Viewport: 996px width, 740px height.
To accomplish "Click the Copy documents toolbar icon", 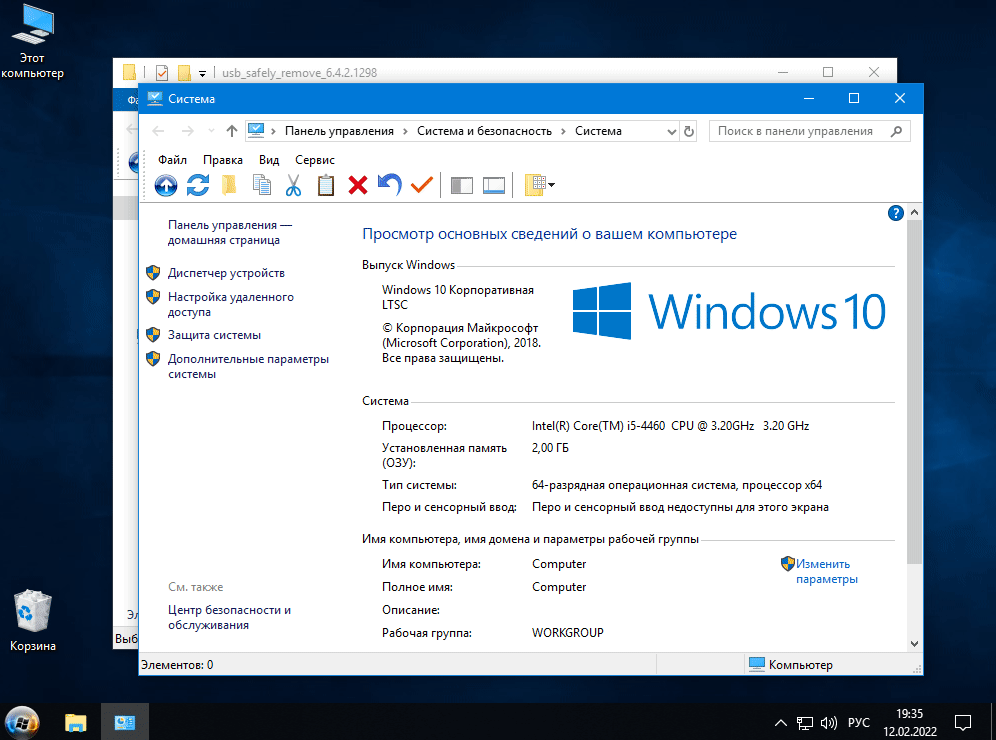I will click(x=262, y=185).
